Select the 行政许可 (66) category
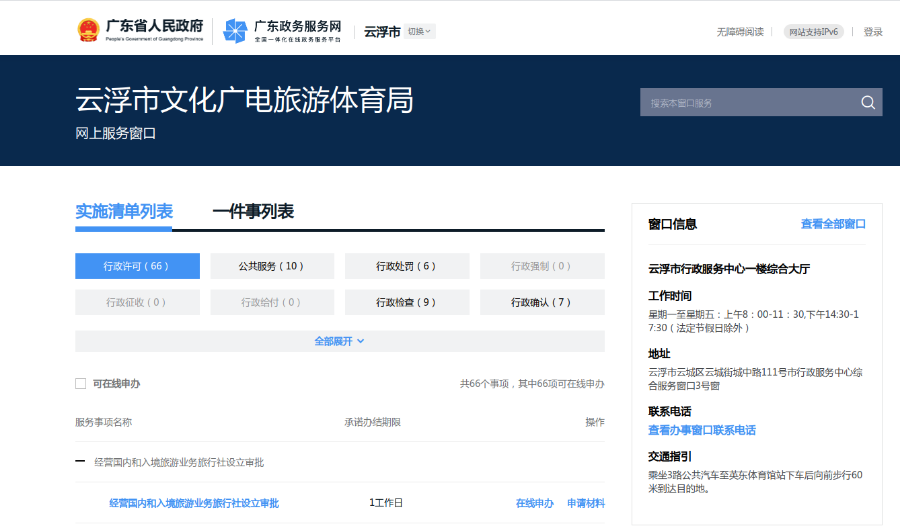 point(137,266)
